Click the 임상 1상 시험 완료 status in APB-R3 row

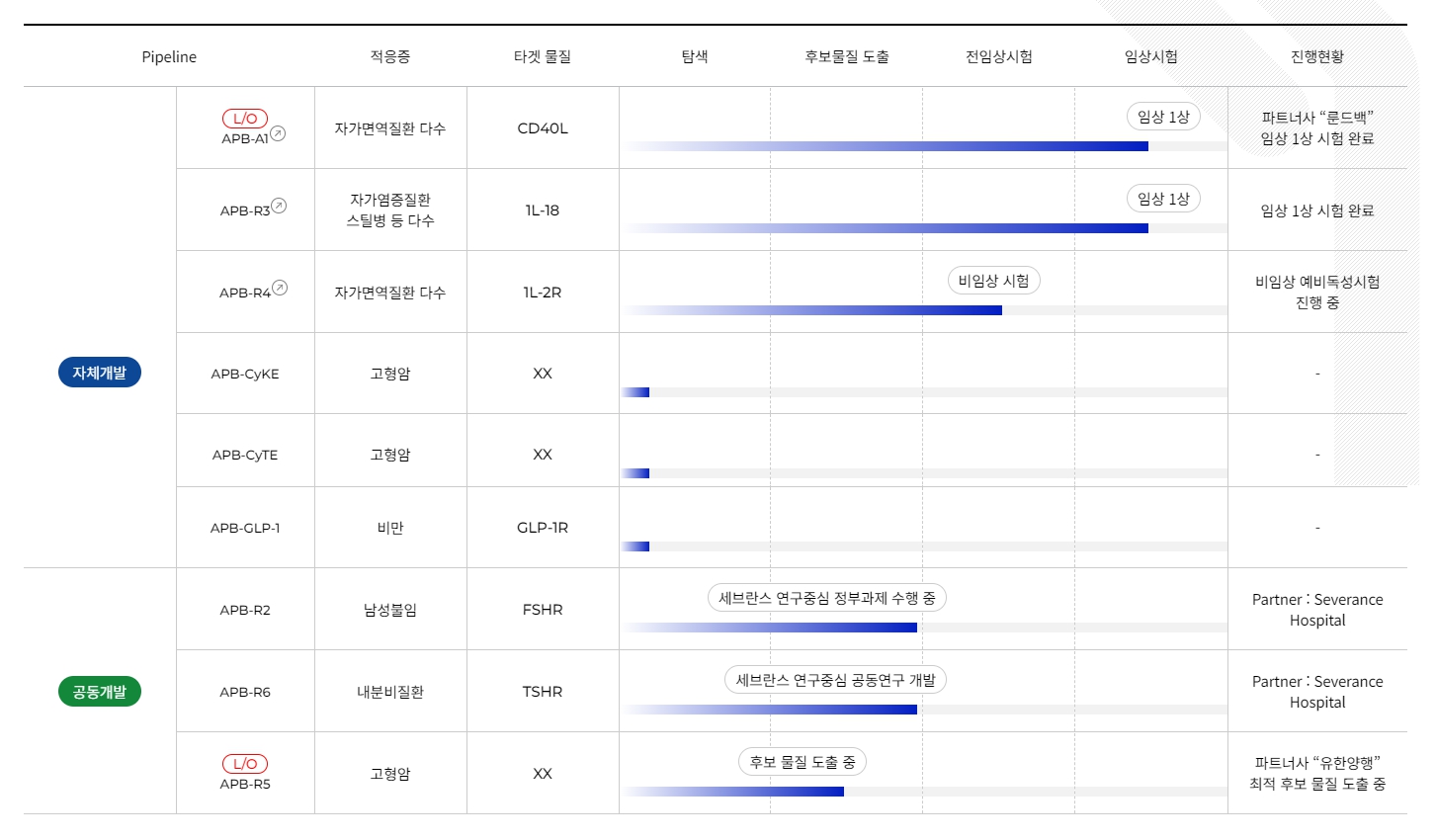pyautogui.click(x=1317, y=210)
